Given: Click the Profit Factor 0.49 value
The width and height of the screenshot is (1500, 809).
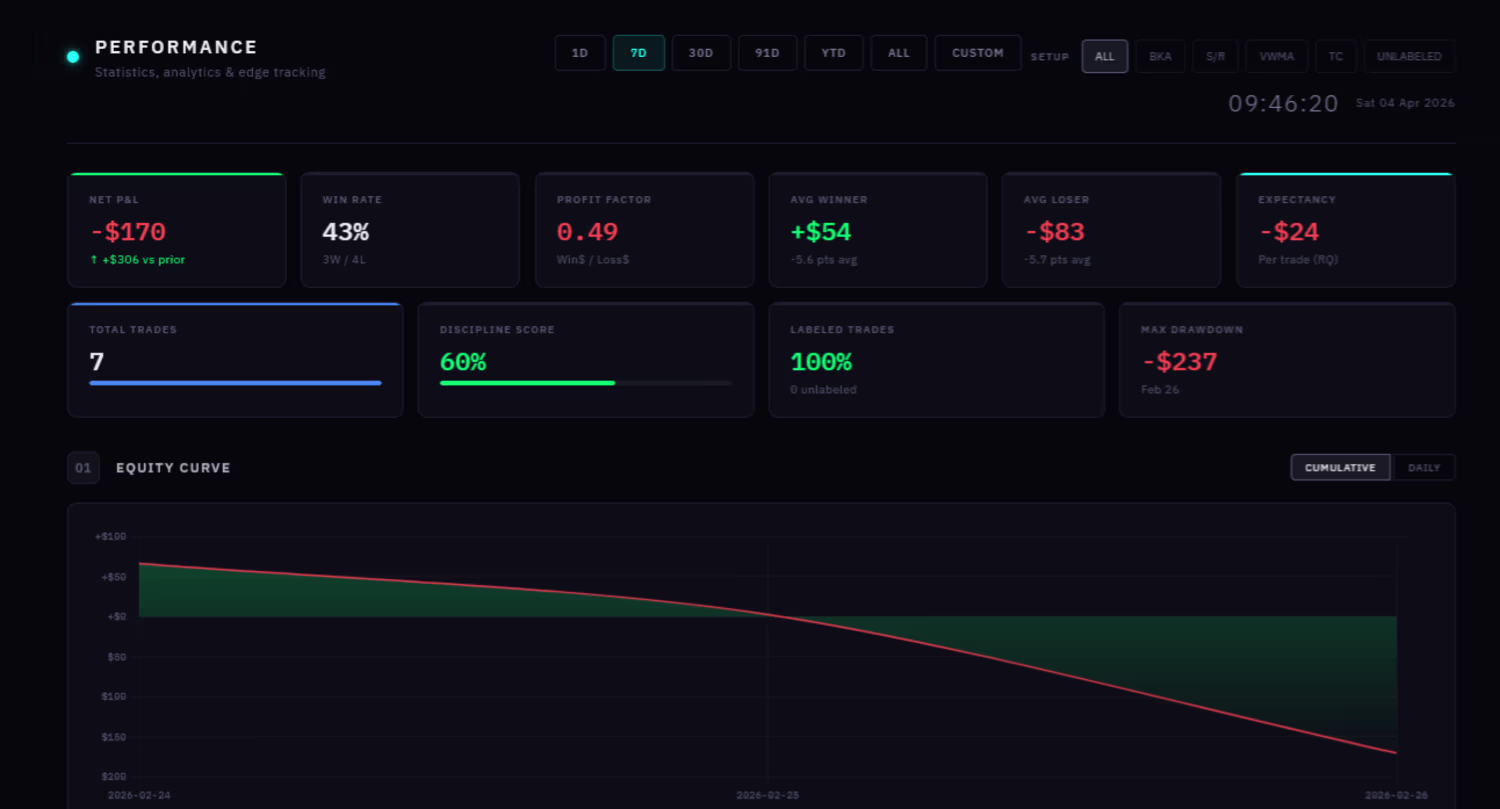Looking at the screenshot, I should point(587,232).
